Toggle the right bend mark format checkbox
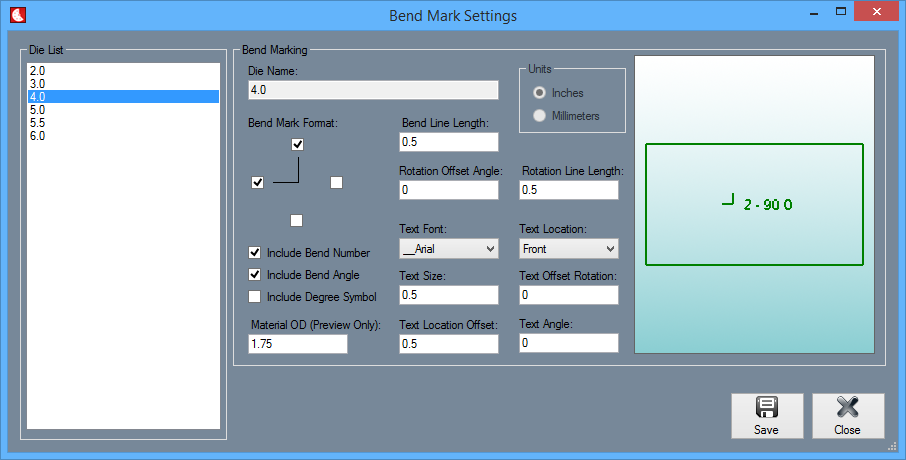 (336, 183)
